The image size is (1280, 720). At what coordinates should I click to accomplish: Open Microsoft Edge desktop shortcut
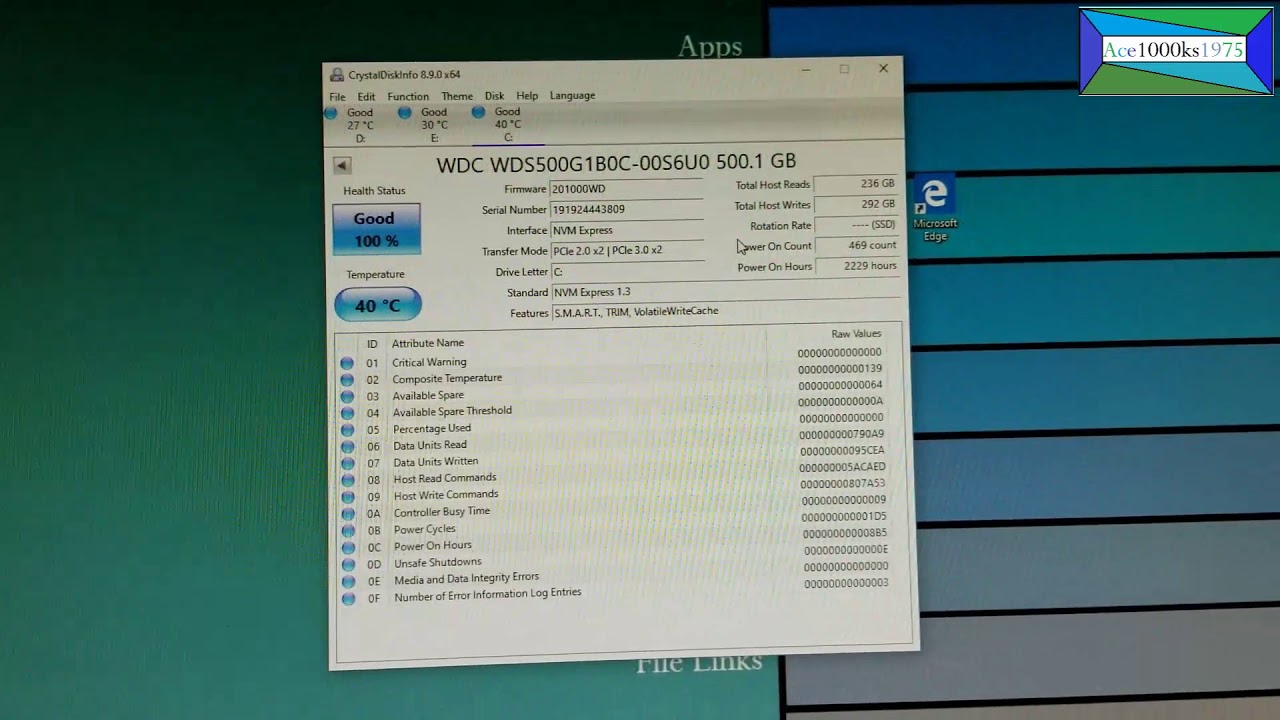935,208
